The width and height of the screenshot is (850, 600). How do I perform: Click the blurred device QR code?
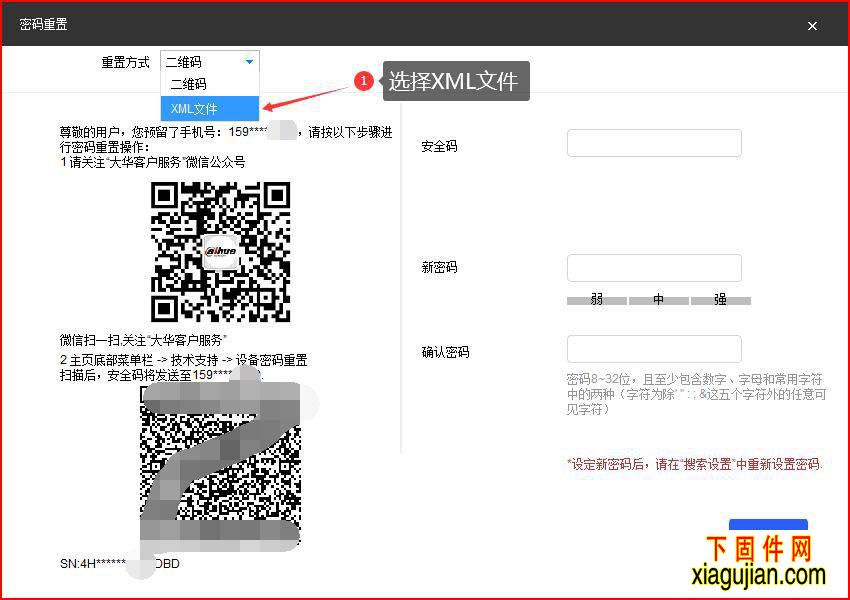click(221, 467)
